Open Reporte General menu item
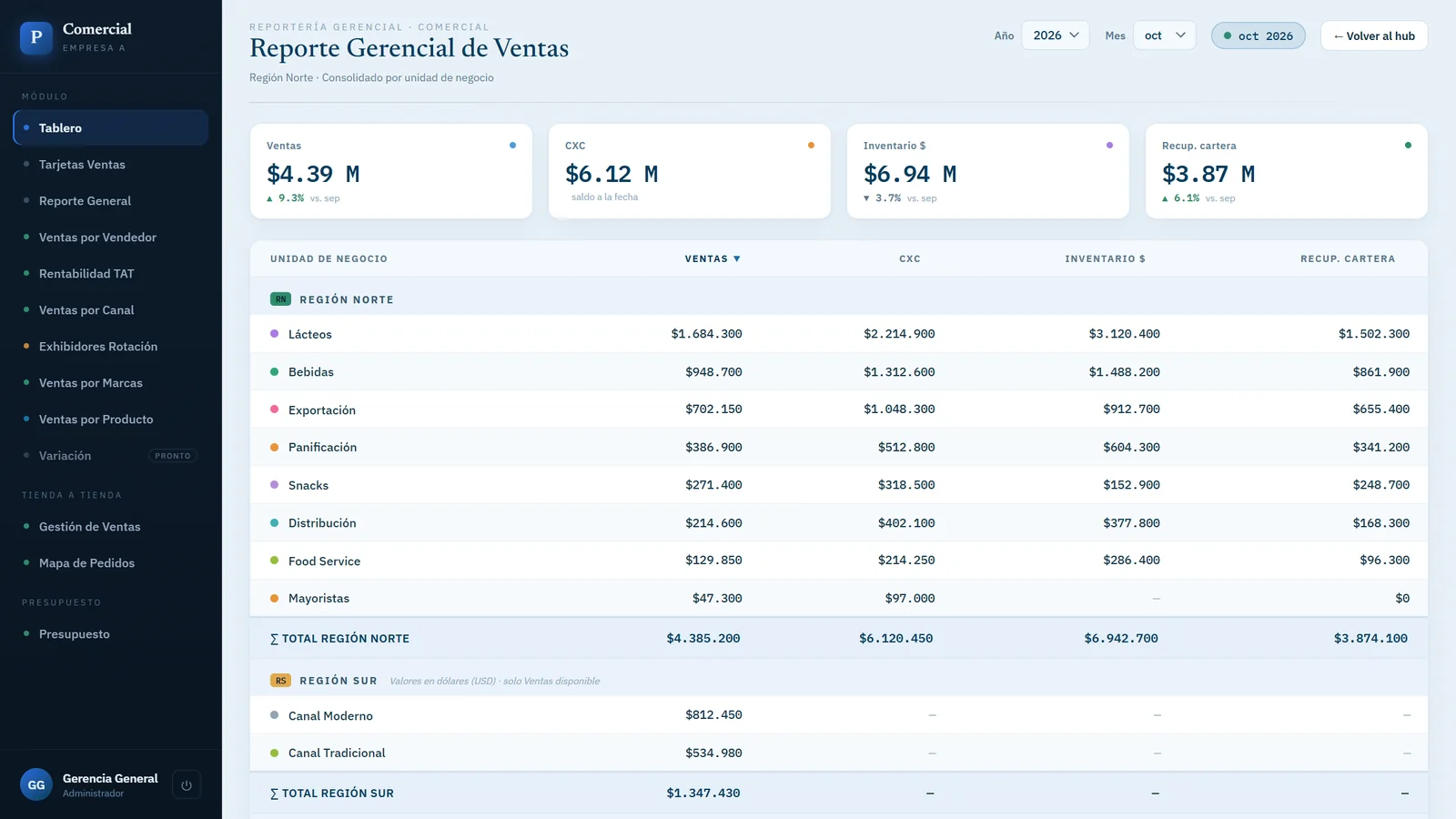Screen dimensions: 1456x819 110,201
